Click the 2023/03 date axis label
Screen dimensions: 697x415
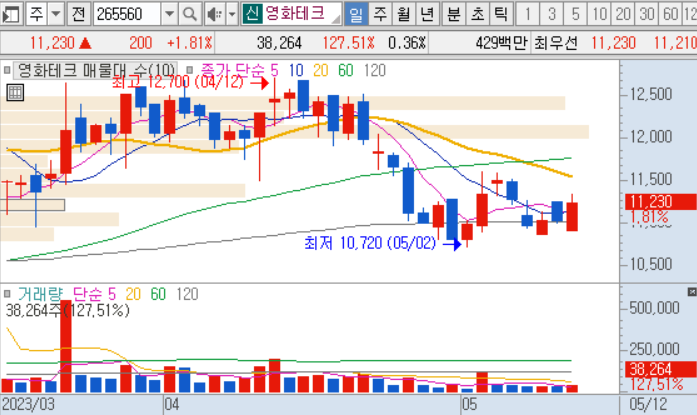pyautogui.click(x=28, y=404)
